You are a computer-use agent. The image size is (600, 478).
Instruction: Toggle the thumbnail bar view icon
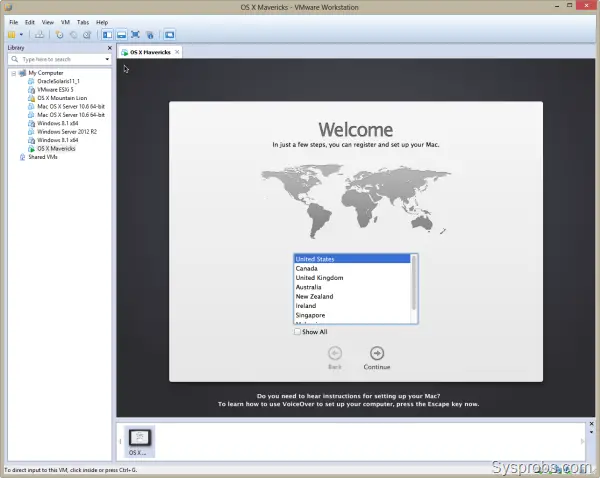click(x=121, y=35)
